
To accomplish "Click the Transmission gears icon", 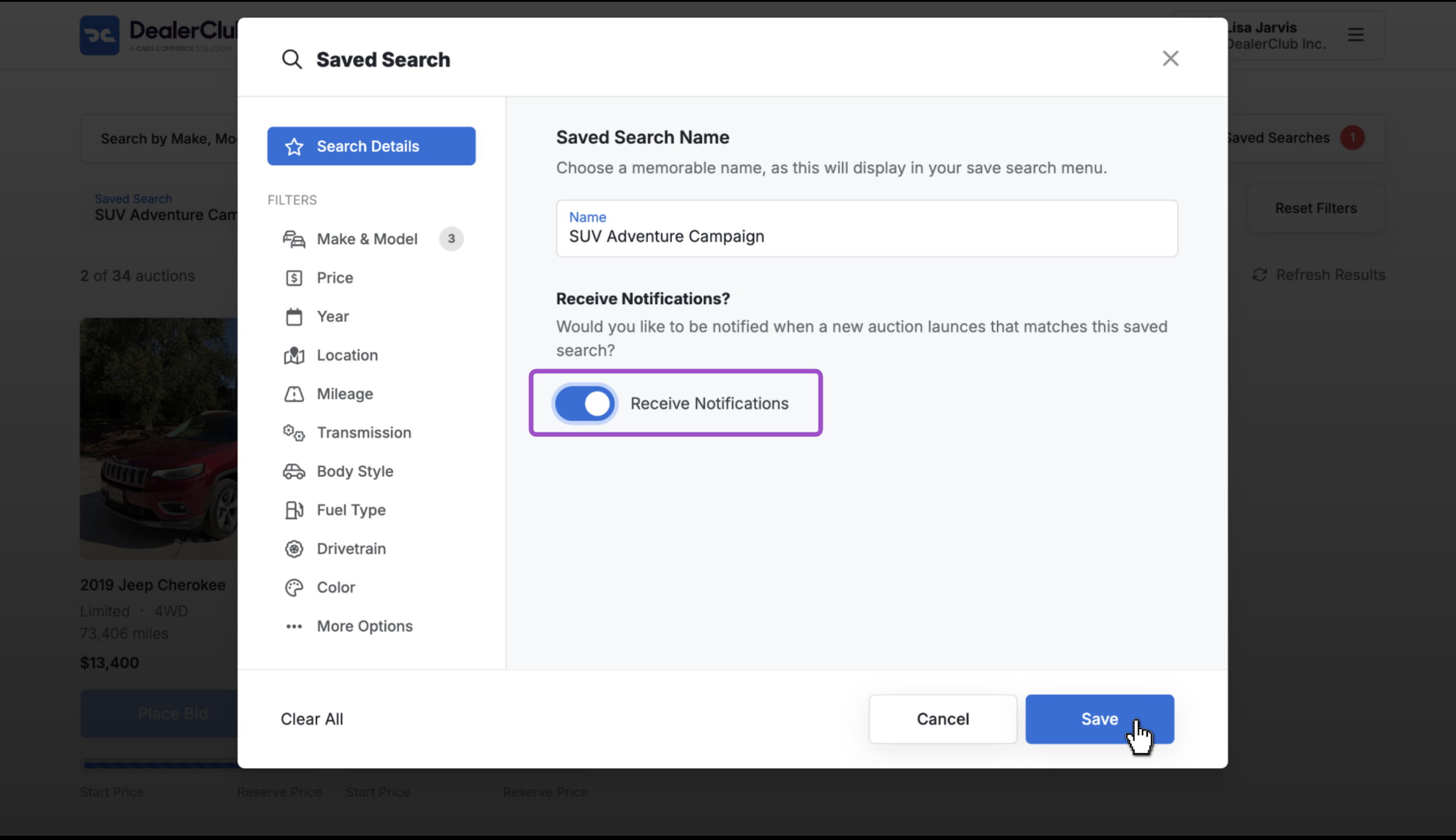I will 293,433.
